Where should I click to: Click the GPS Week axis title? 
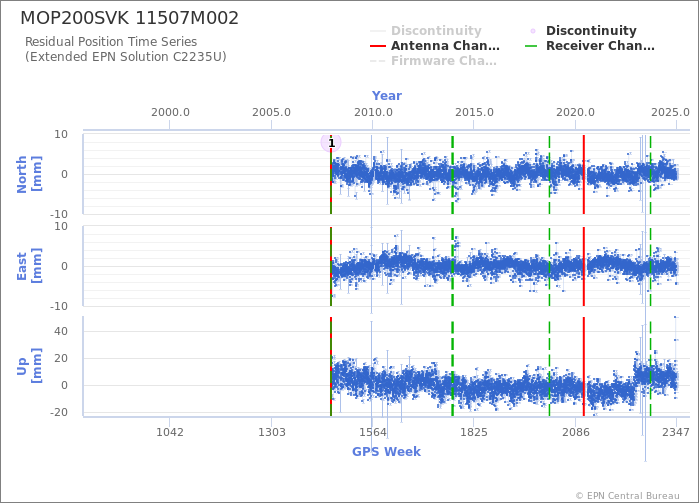coord(386,452)
